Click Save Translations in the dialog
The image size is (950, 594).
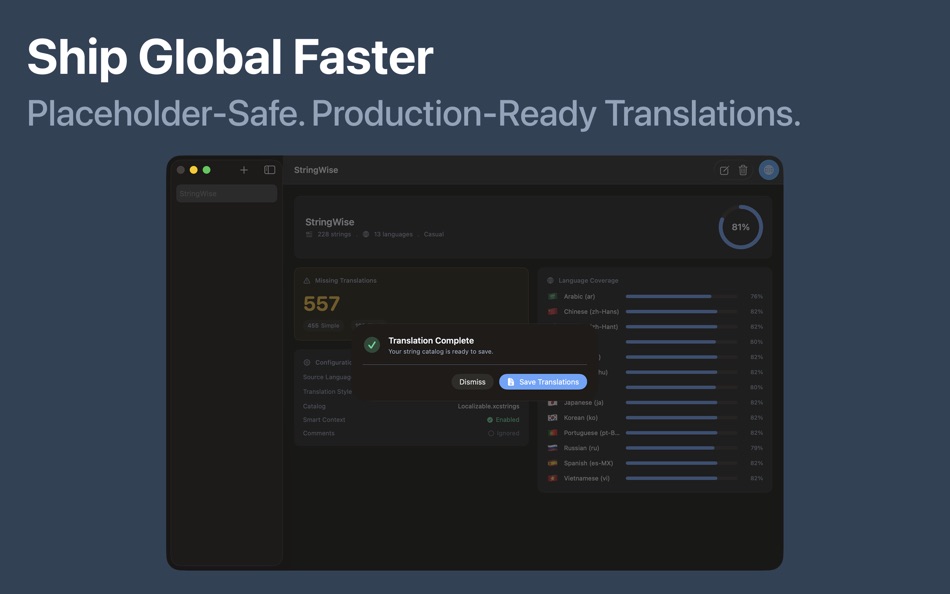[542, 381]
